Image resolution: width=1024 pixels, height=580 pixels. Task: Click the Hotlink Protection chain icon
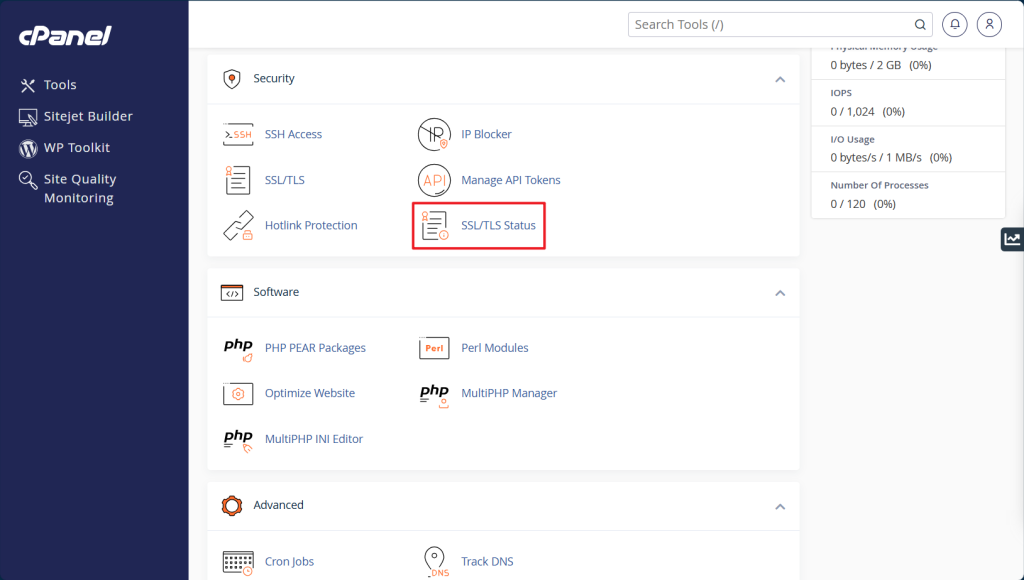pos(238,225)
